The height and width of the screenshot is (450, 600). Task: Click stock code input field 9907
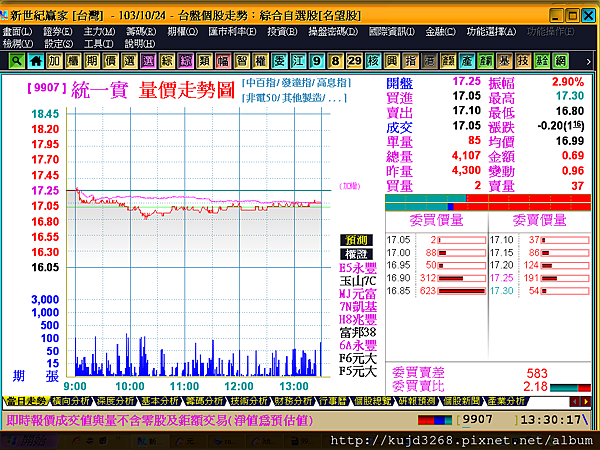pos(488,420)
